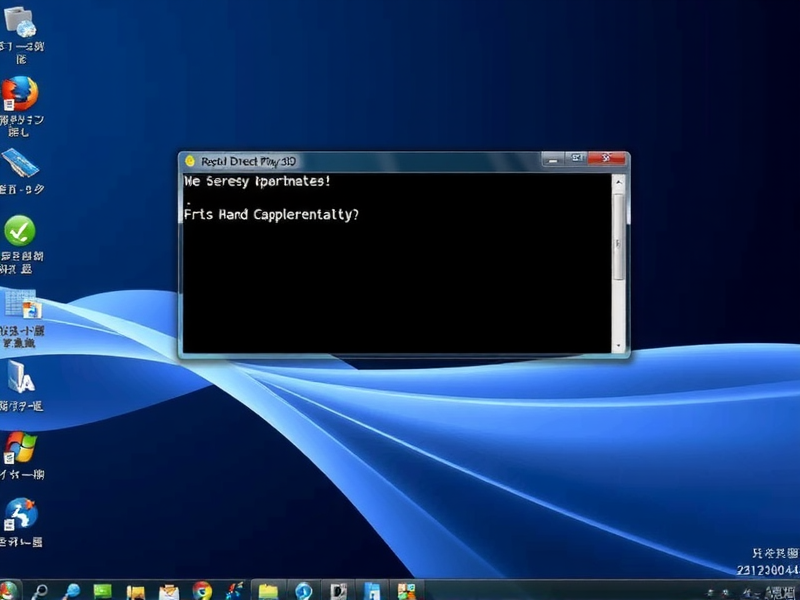
Task: Open the green checkmark desktop icon
Action: click(20, 231)
